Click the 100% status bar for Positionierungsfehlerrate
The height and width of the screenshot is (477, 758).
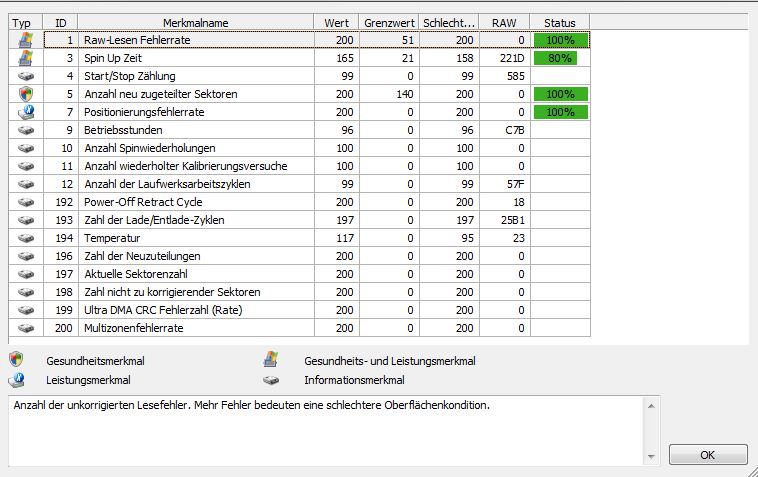(x=561, y=112)
